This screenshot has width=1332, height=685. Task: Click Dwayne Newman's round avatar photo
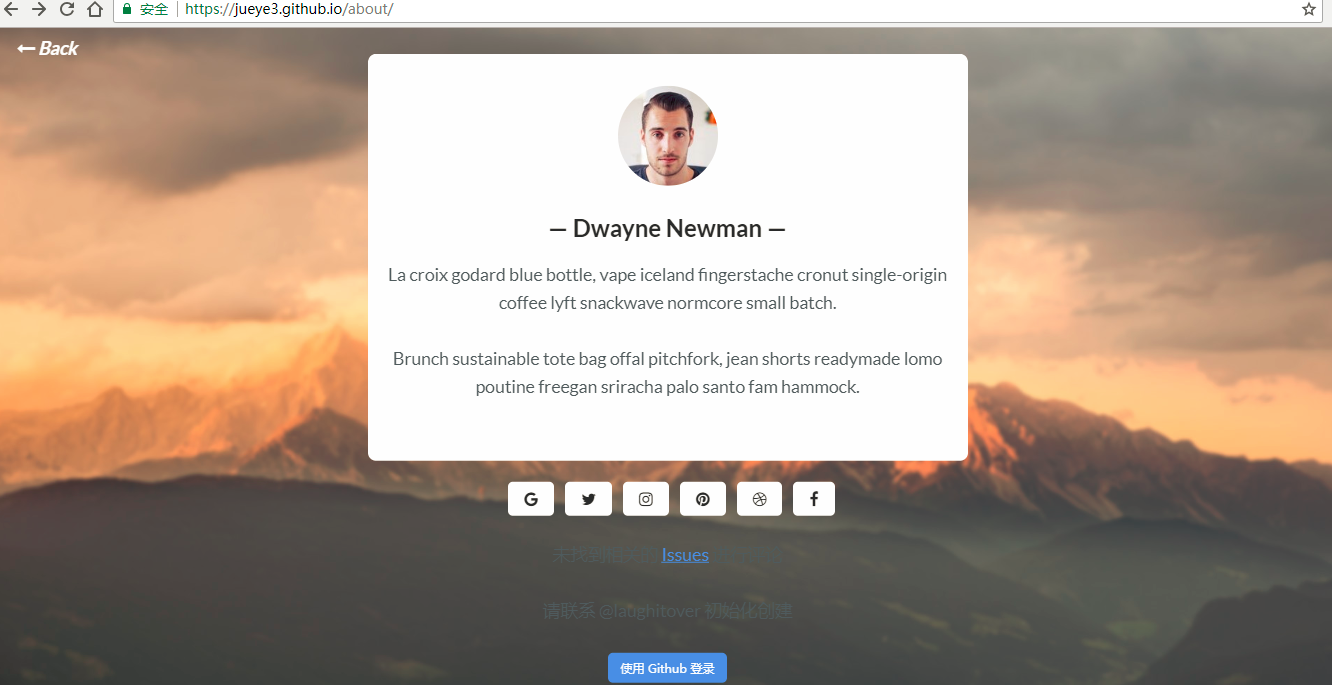coord(668,136)
